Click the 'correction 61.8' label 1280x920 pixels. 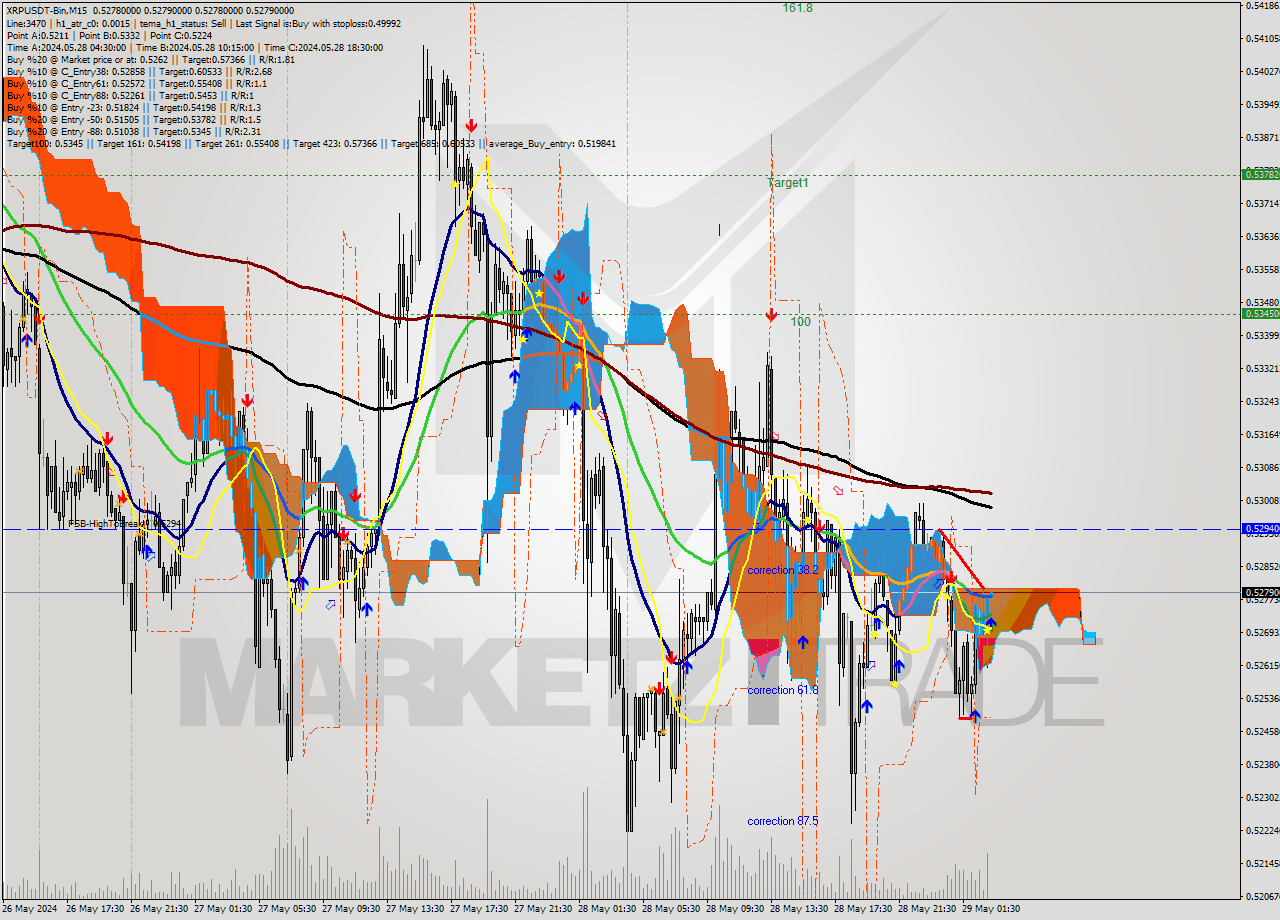pyautogui.click(x=783, y=690)
